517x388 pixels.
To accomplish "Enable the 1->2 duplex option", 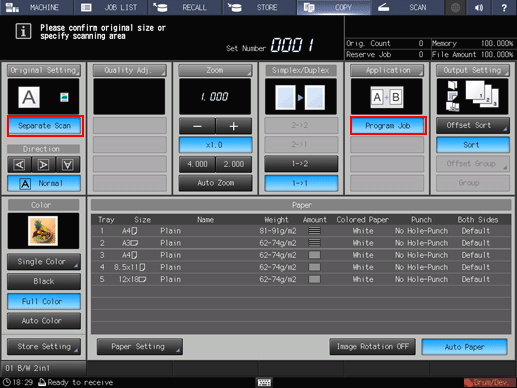I will [301, 164].
